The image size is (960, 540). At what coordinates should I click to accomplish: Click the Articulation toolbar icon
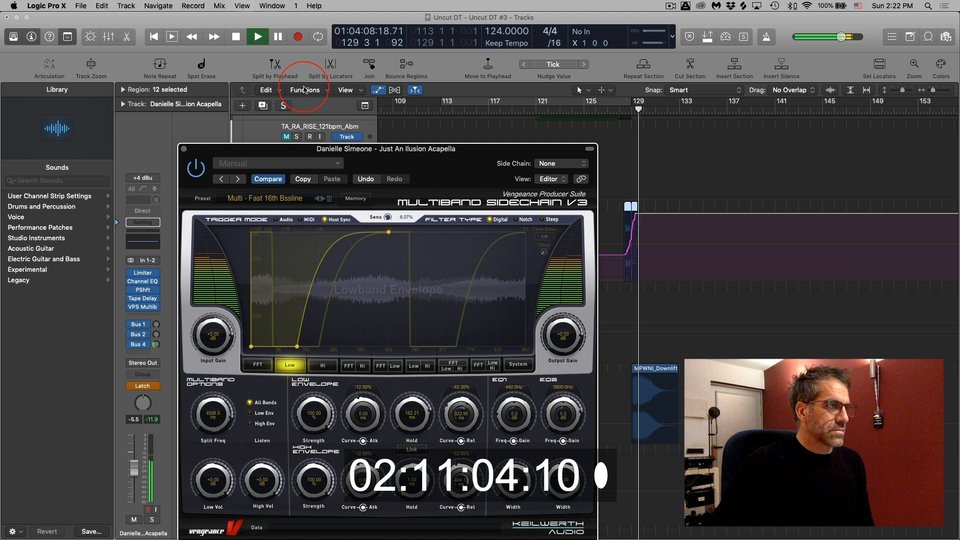point(49,64)
